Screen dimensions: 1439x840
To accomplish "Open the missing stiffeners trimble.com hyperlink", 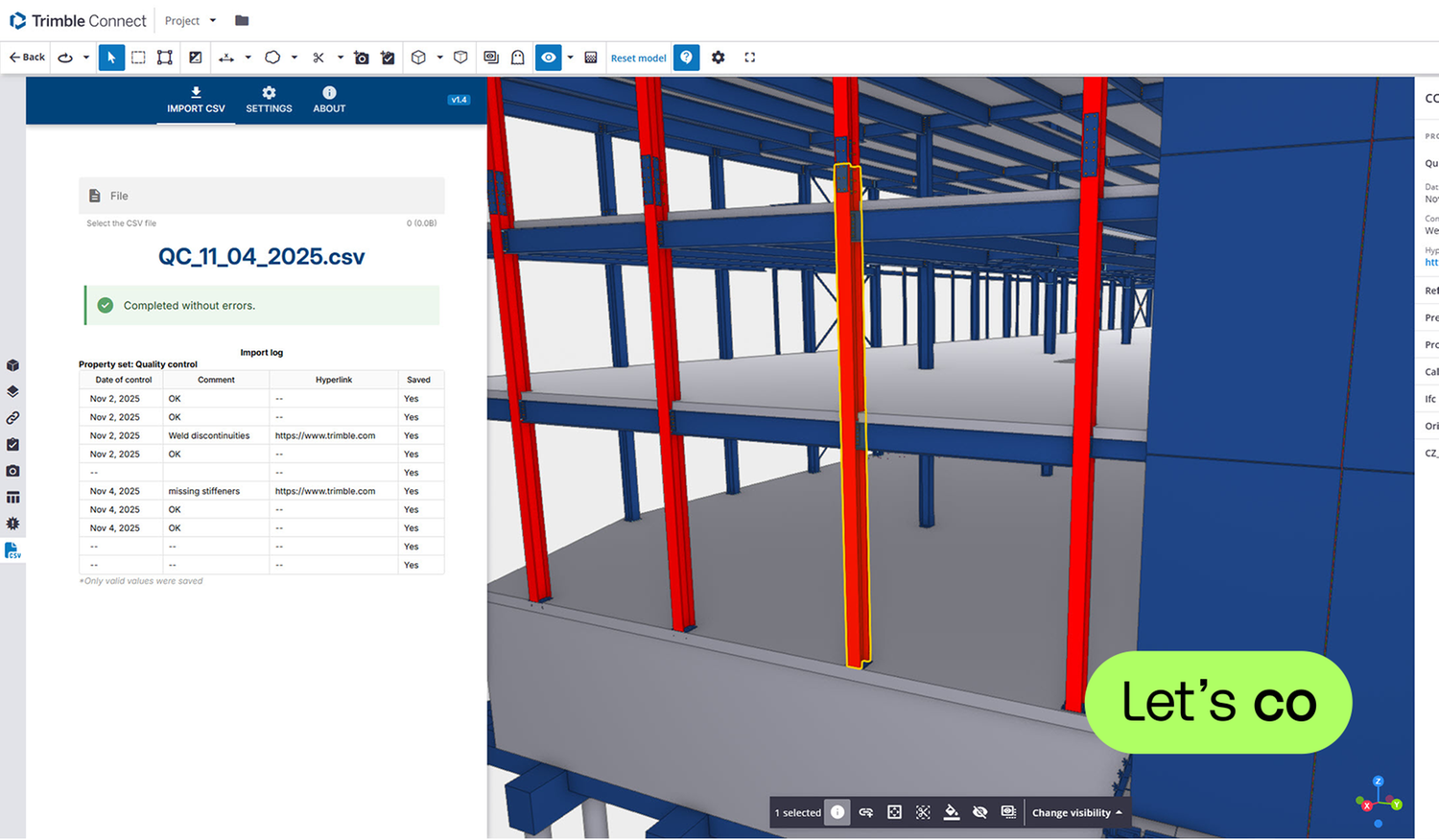I will (x=325, y=491).
